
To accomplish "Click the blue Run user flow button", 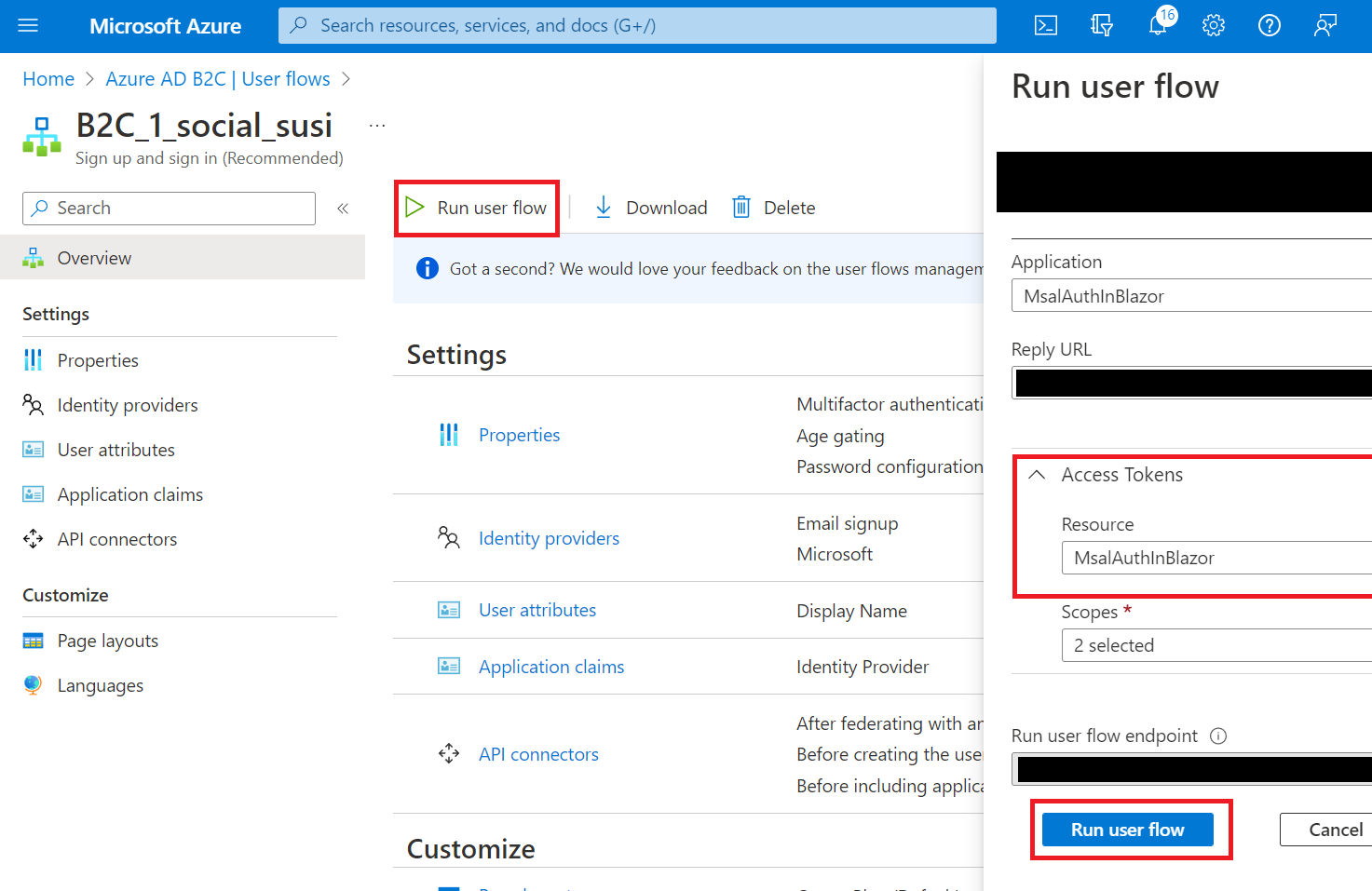I will (1128, 830).
